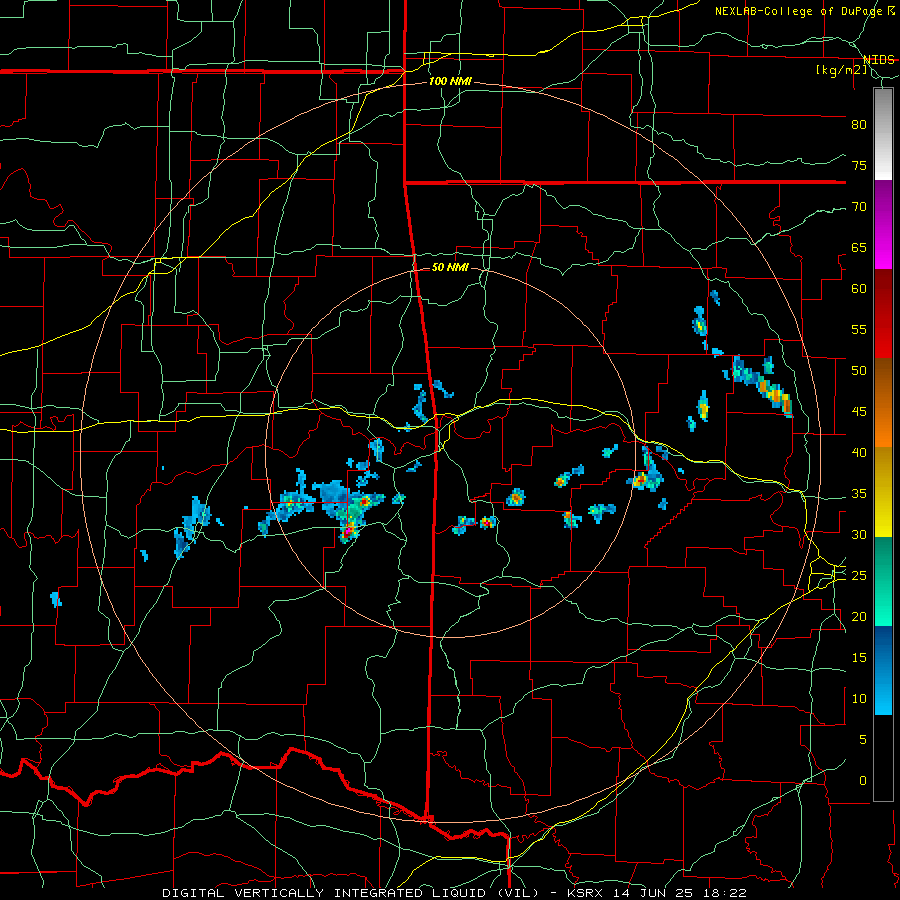
Task: Click the 65 value on the color scale
Action: click(859, 248)
